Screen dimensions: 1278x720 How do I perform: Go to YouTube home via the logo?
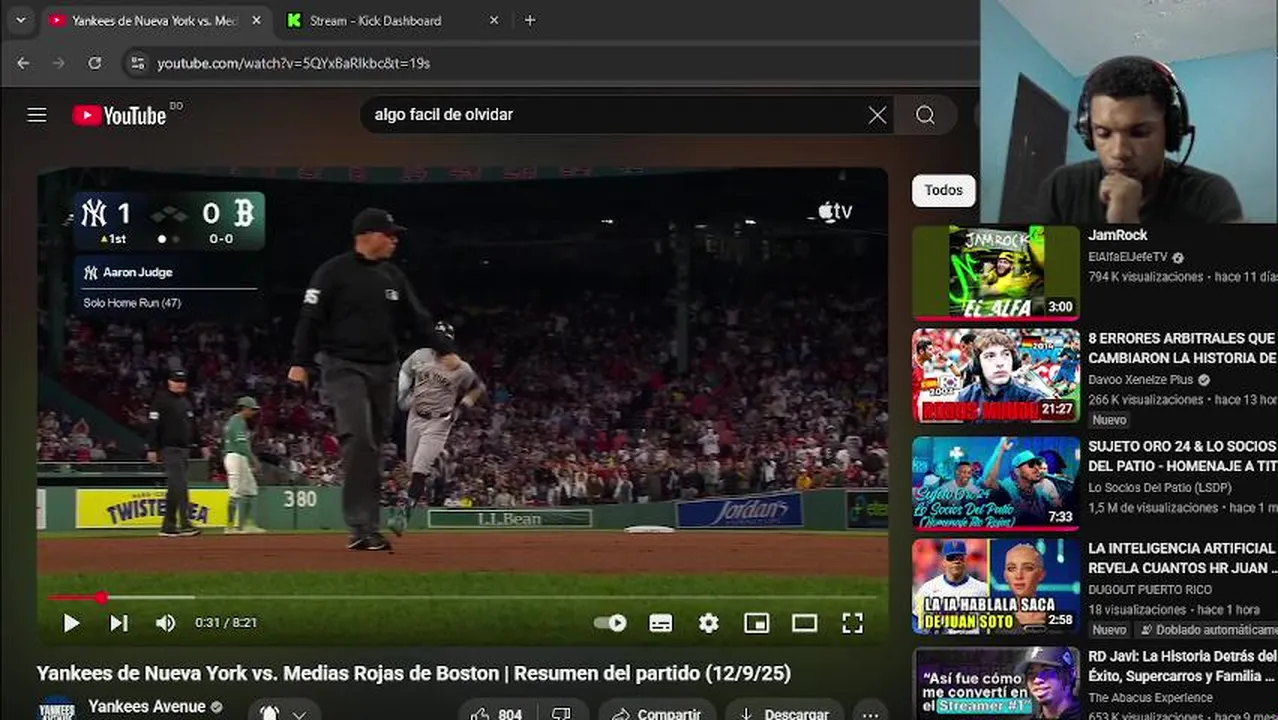(x=120, y=115)
